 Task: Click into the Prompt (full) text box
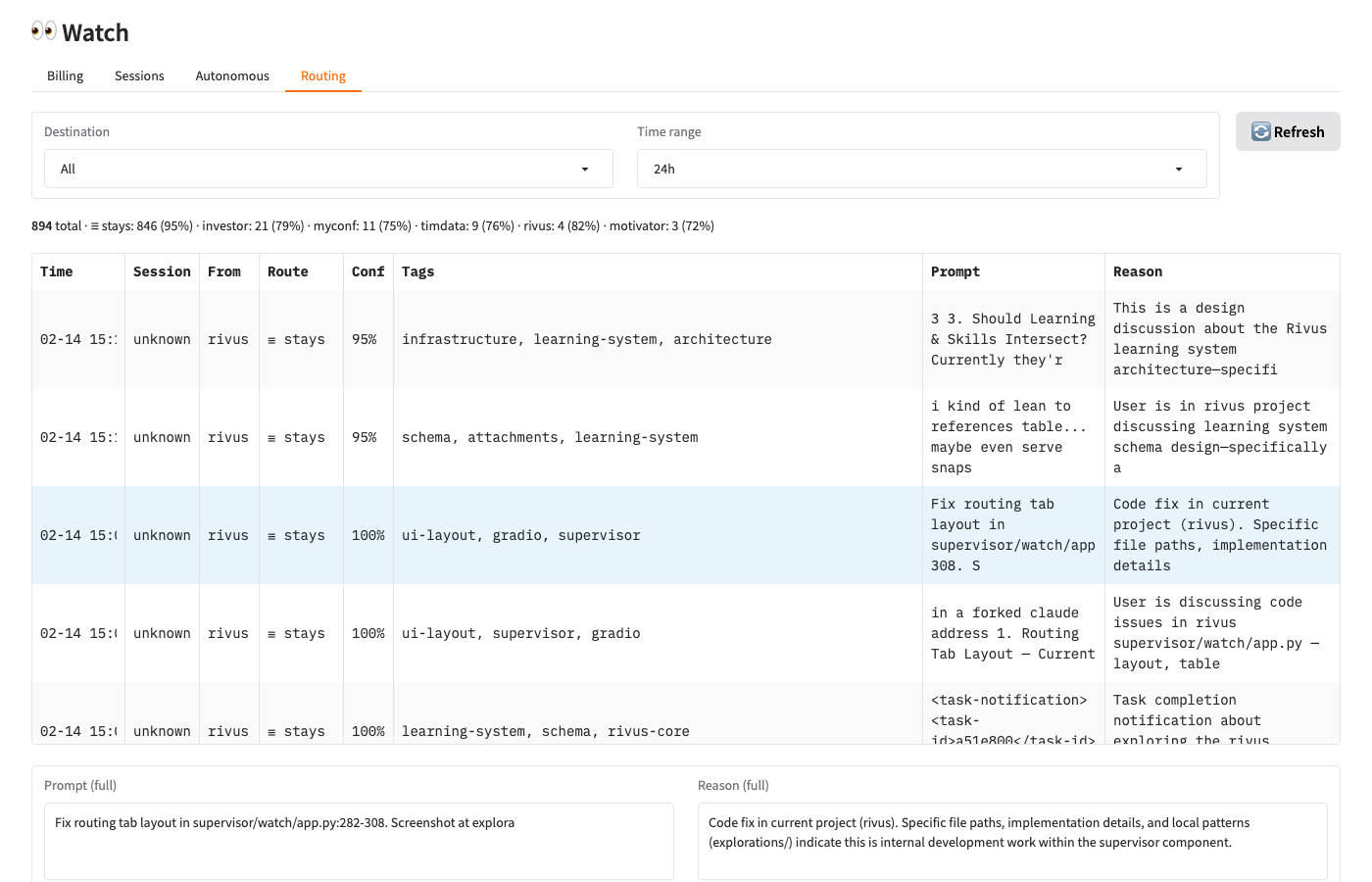pos(359,841)
